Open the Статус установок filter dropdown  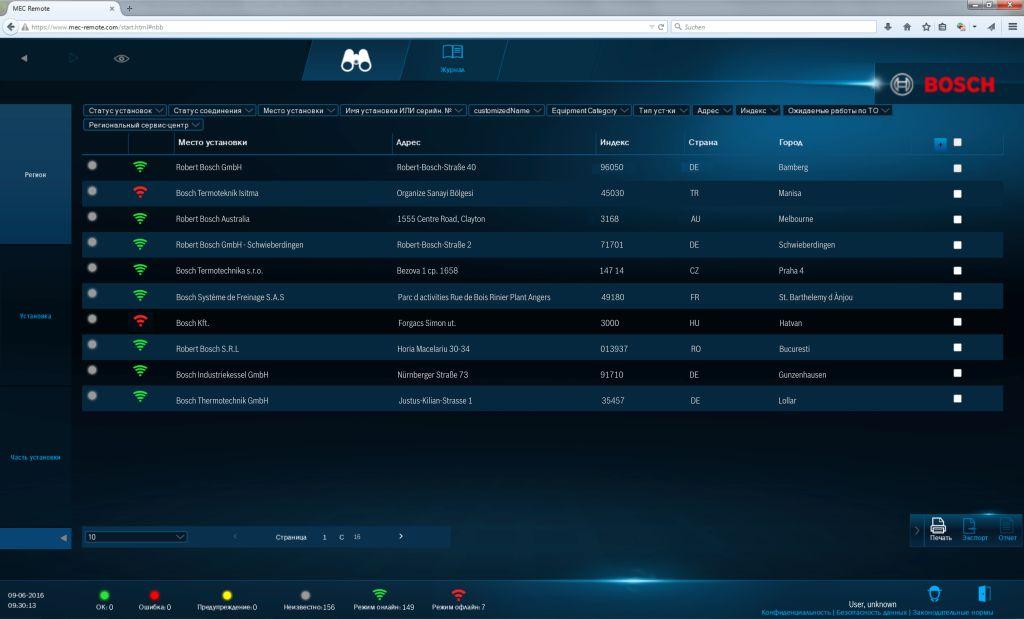pyautogui.click(x=125, y=110)
